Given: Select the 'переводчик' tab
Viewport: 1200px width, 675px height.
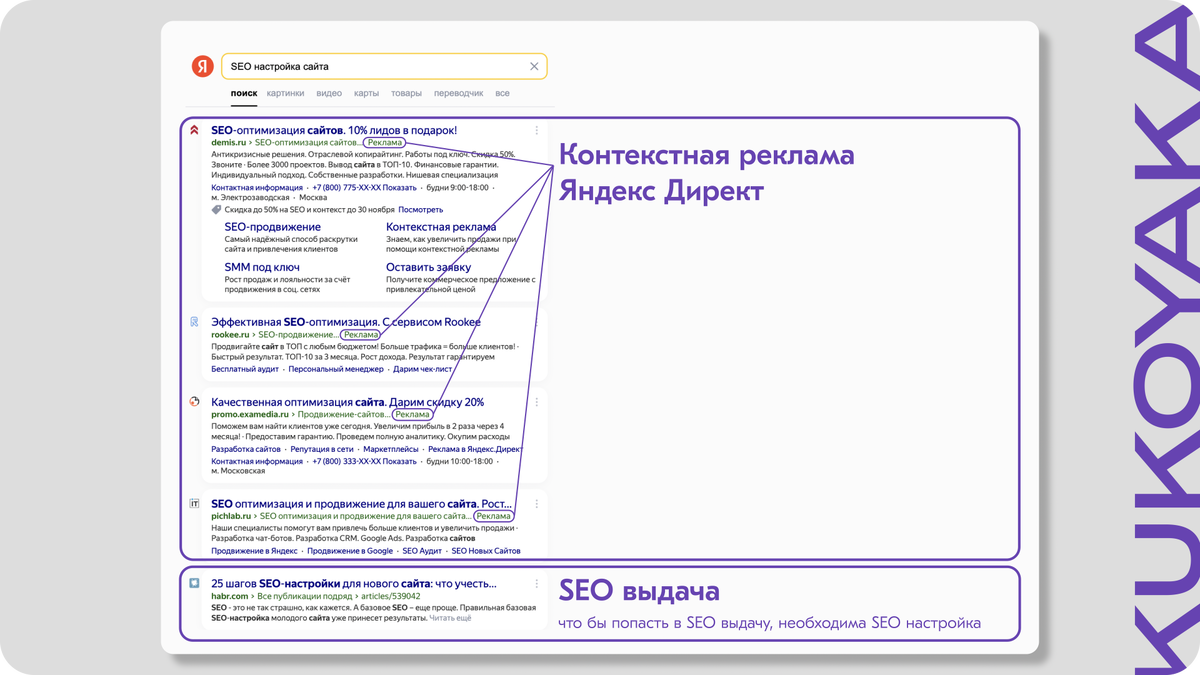Looking at the screenshot, I should 458,93.
